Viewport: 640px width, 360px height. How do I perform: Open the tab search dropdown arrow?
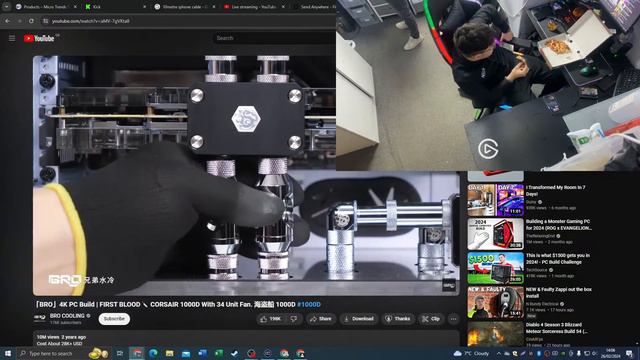pos(7,7)
